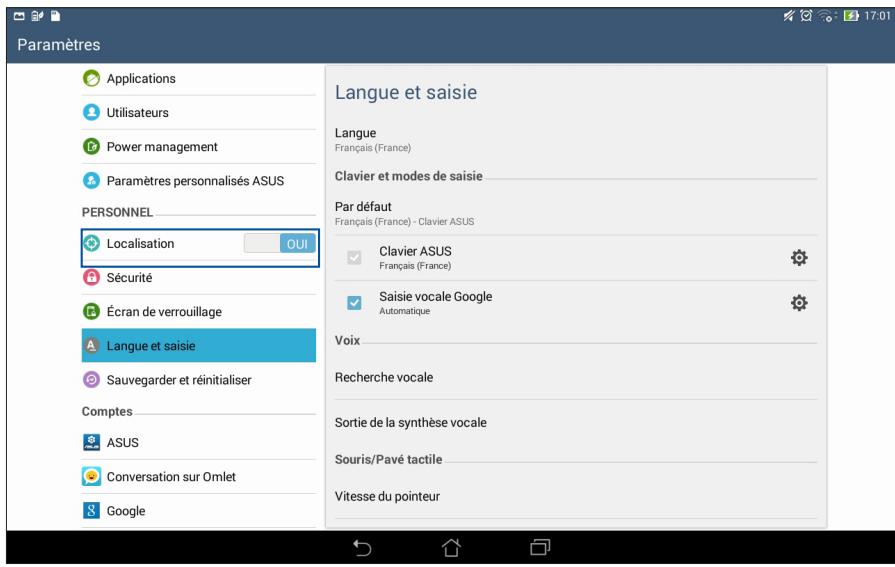Tap the Wi-Fi status icon
The height and width of the screenshot is (567, 895).
(827, 16)
